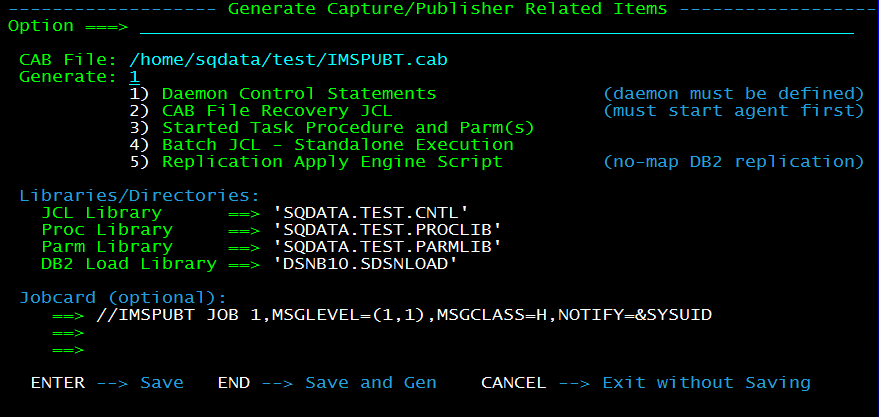Click the first Jobcard line with //IMSPUBT JOB
The height and width of the screenshot is (417, 879).
[x=404, y=315]
